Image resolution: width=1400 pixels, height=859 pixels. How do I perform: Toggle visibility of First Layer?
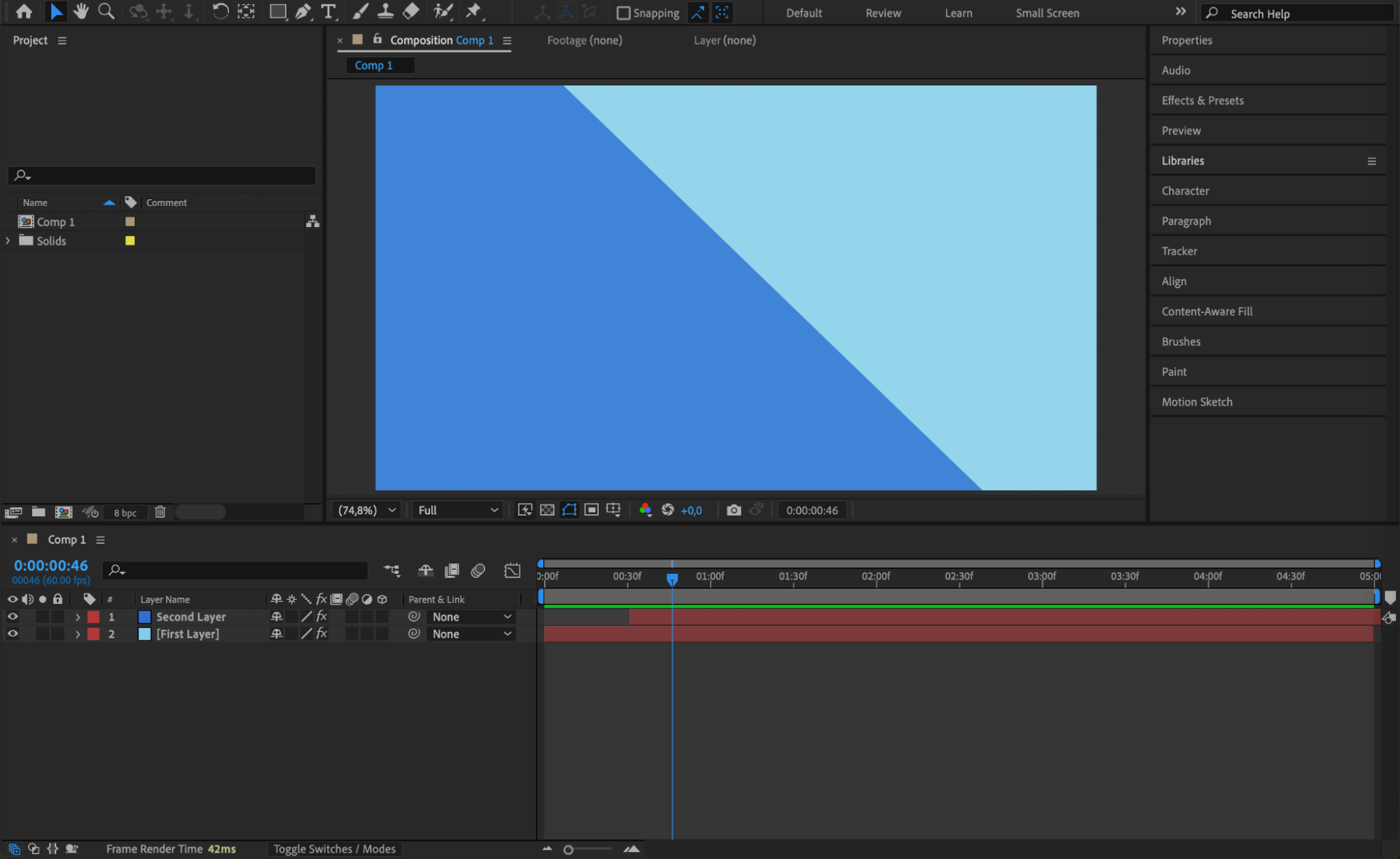pyautogui.click(x=13, y=633)
